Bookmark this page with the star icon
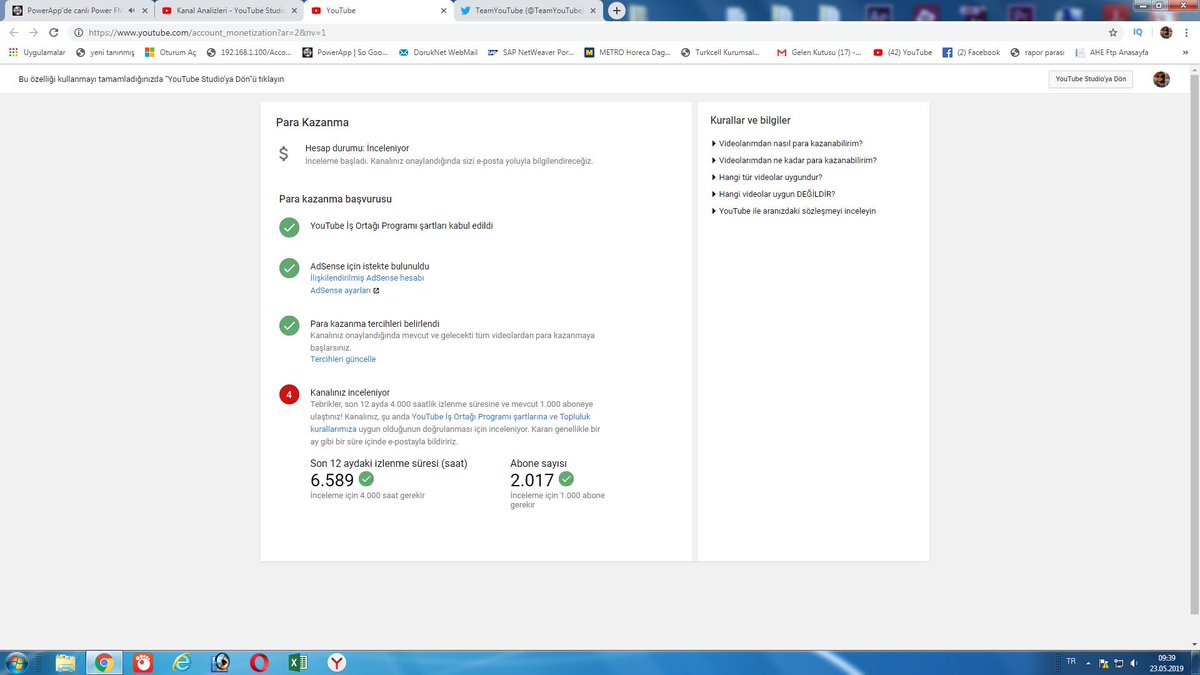The height and width of the screenshot is (675, 1200). (x=1113, y=32)
